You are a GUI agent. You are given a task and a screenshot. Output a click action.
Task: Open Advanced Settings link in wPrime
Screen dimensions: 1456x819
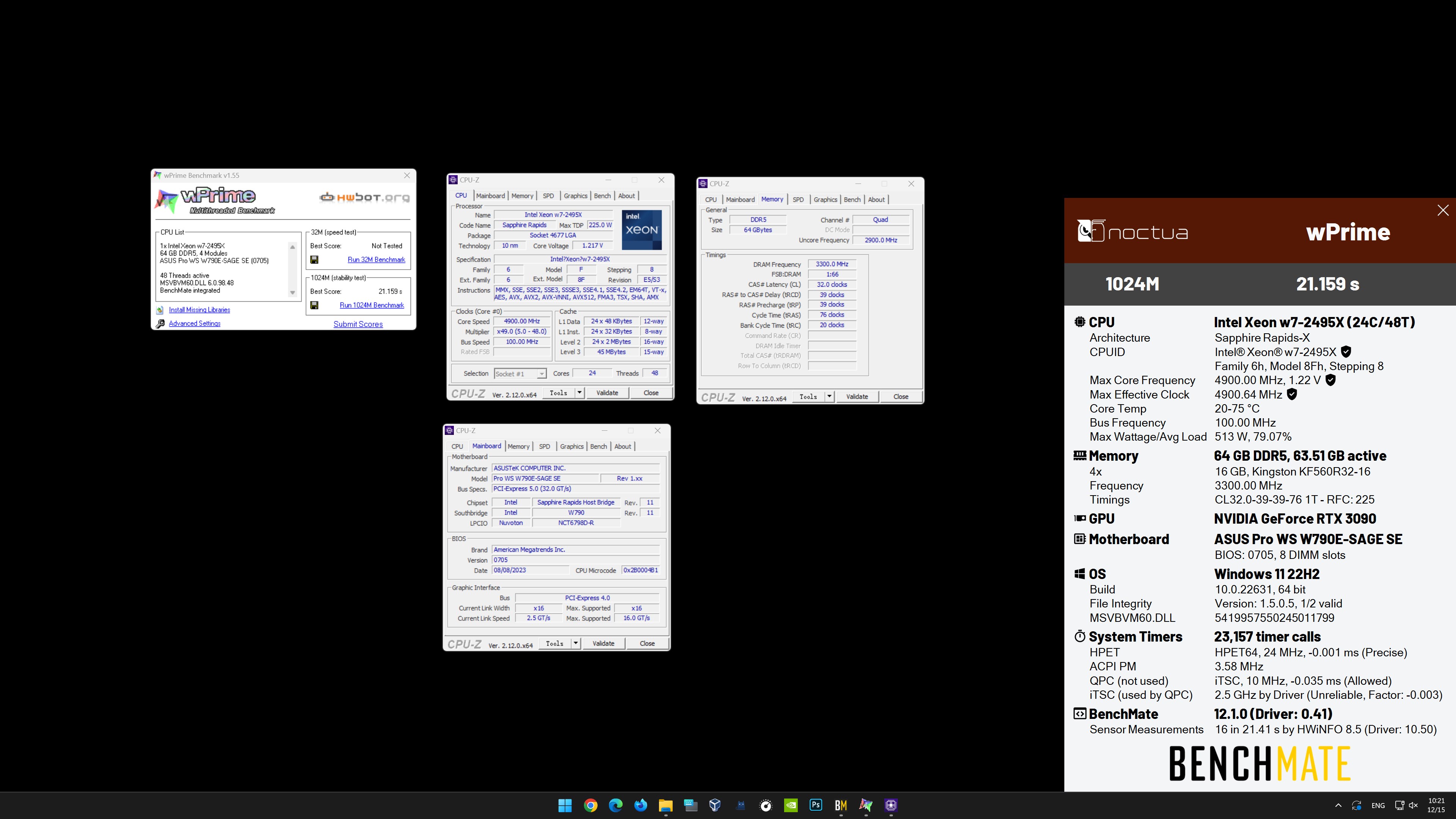click(195, 323)
